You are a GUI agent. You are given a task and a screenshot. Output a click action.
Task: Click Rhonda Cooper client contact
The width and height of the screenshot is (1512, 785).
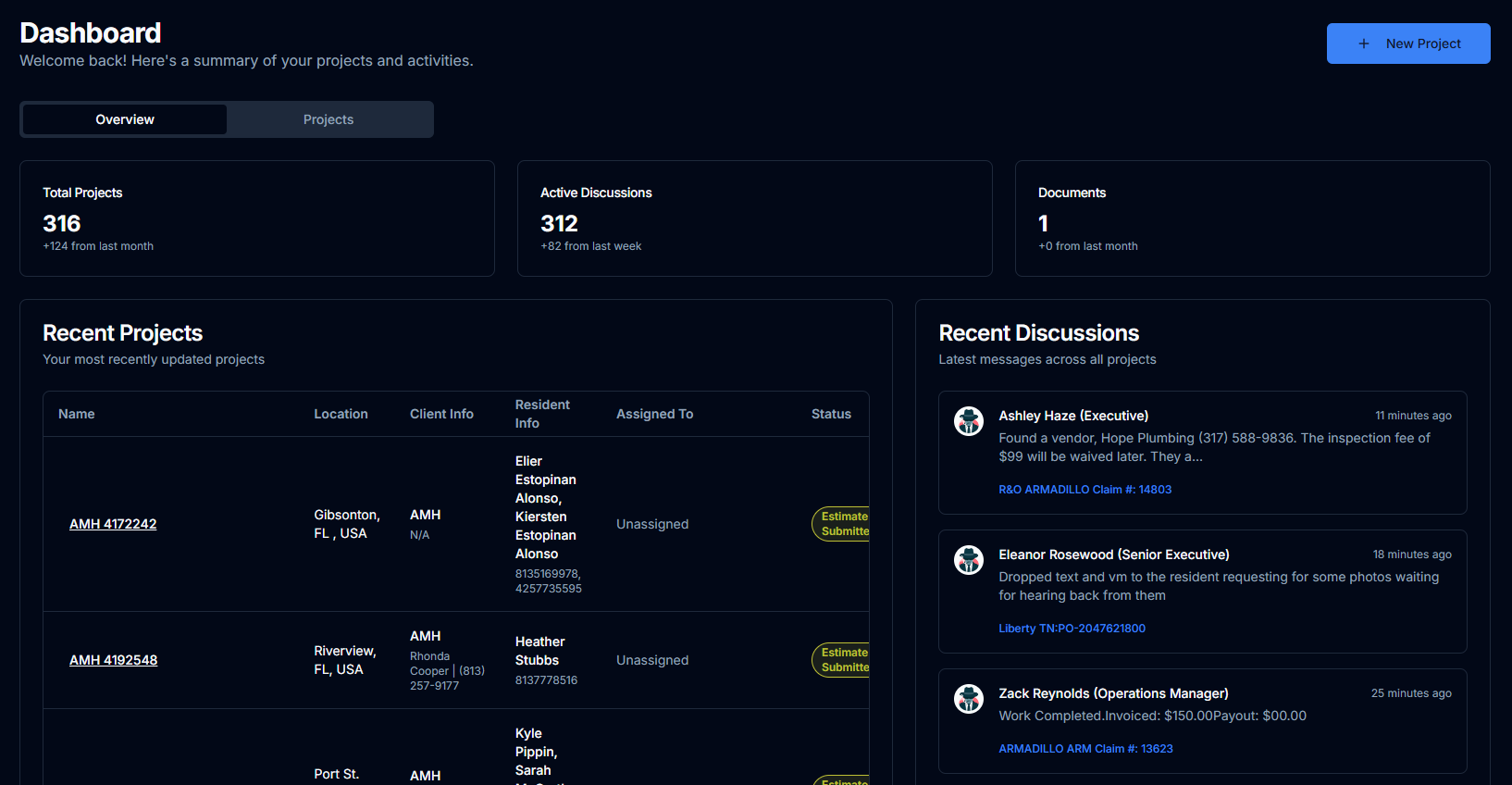coord(447,671)
